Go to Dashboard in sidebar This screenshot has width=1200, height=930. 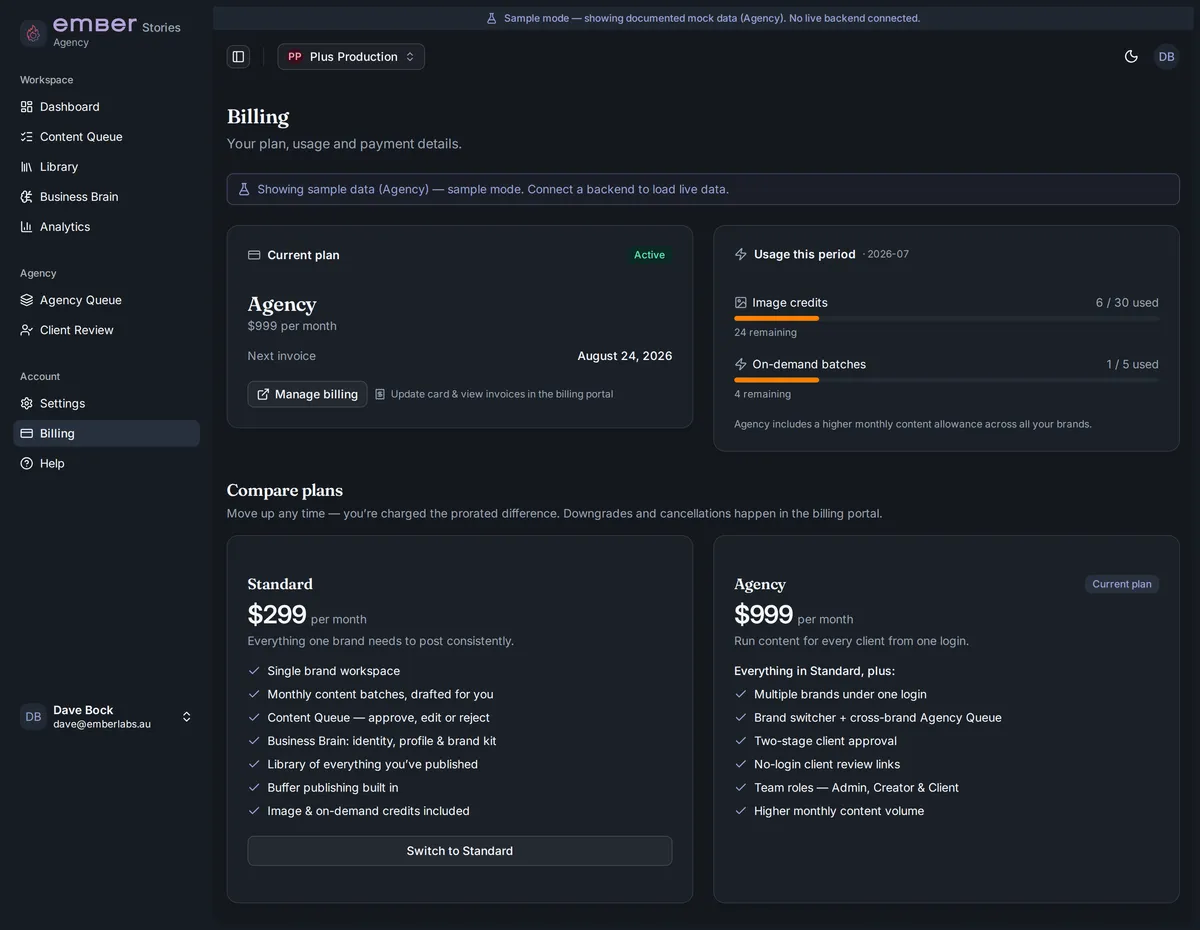(106, 107)
